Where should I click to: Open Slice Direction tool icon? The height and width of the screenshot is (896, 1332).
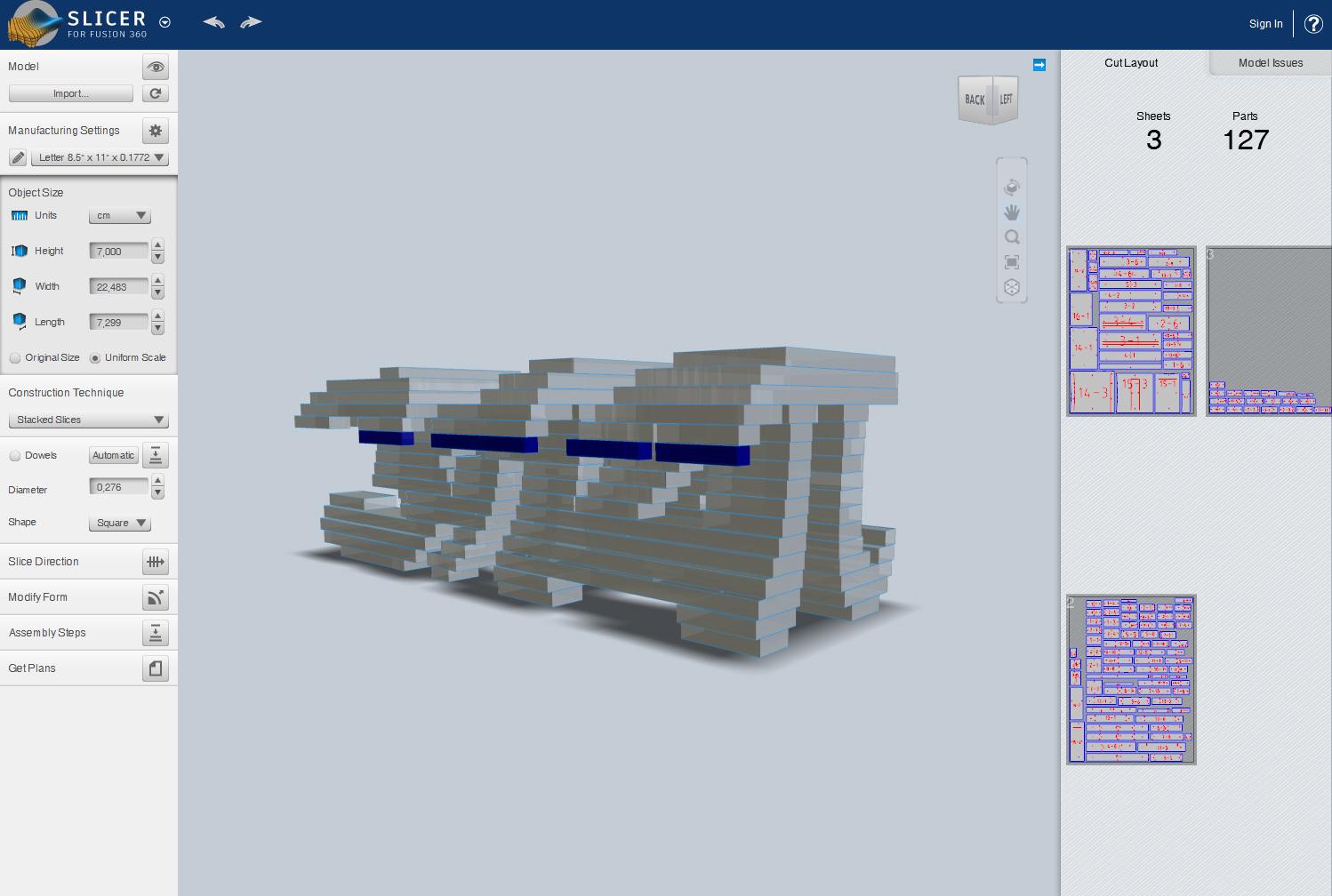point(156,562)
